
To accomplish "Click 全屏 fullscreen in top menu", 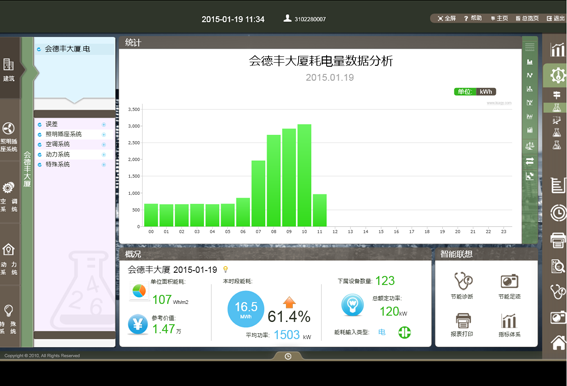I will [x=447, y=18].
